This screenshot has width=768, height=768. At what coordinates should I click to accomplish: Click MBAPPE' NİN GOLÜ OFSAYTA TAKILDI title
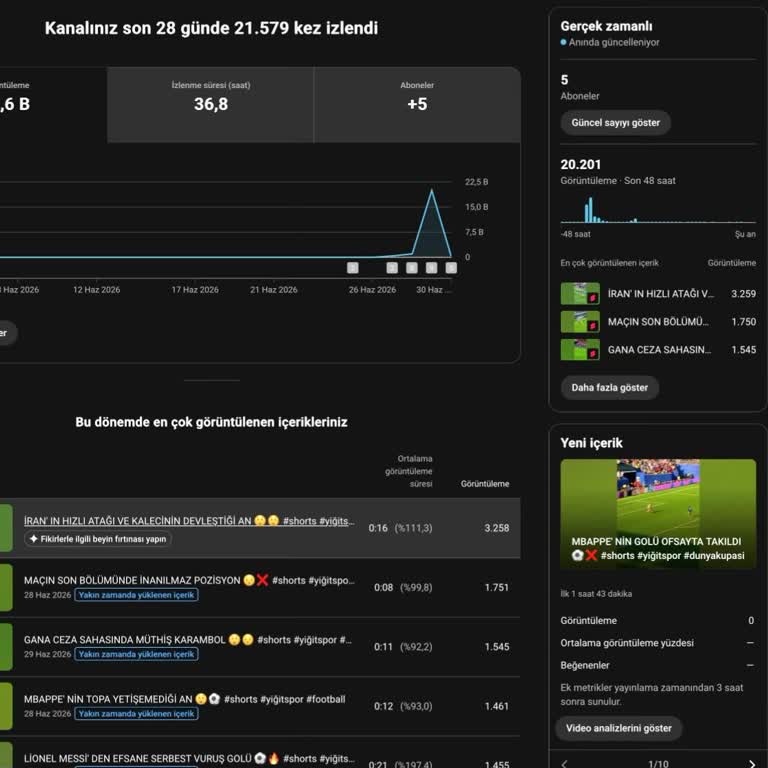click(x=658, y=549)
